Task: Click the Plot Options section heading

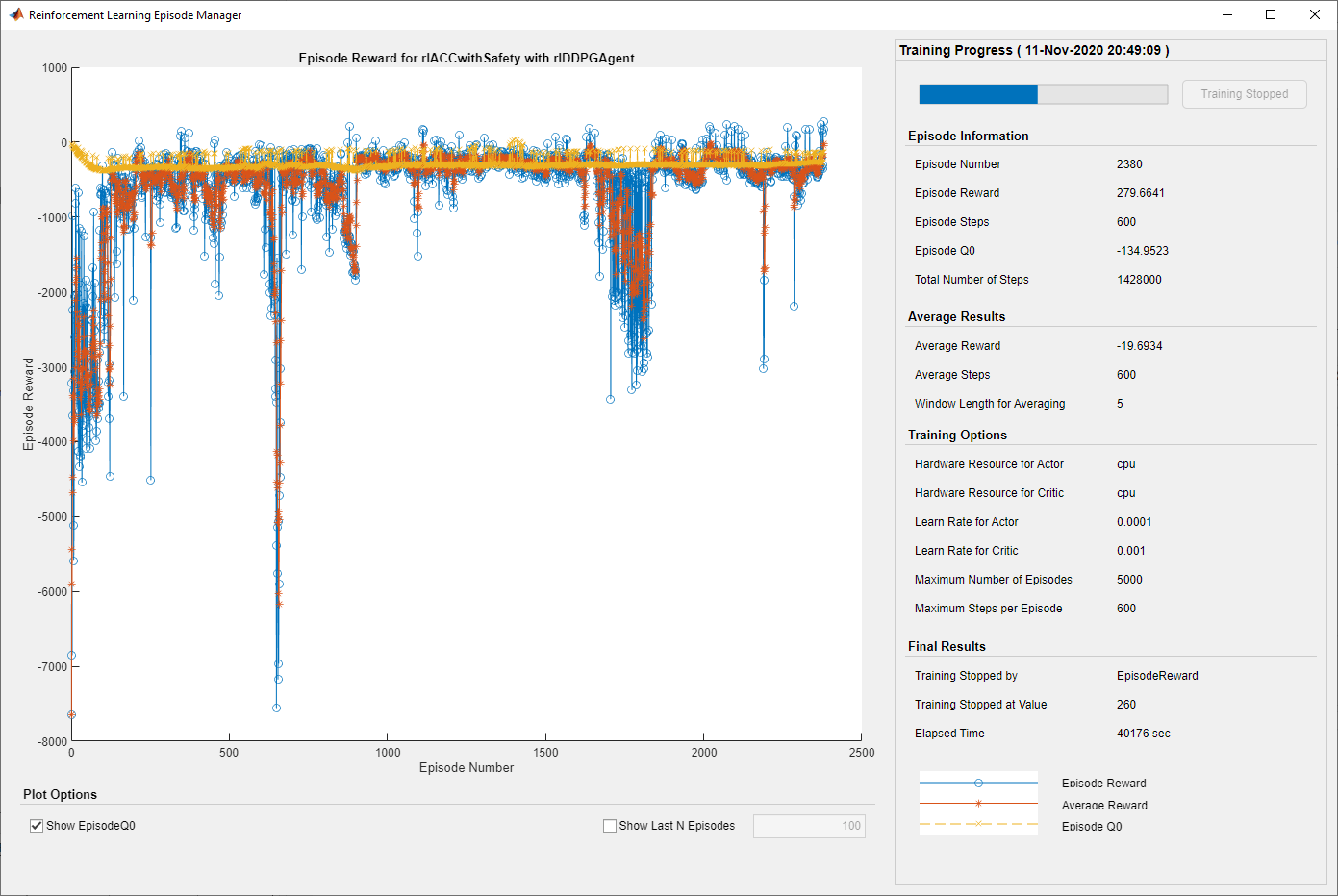Action: point(60,794)
